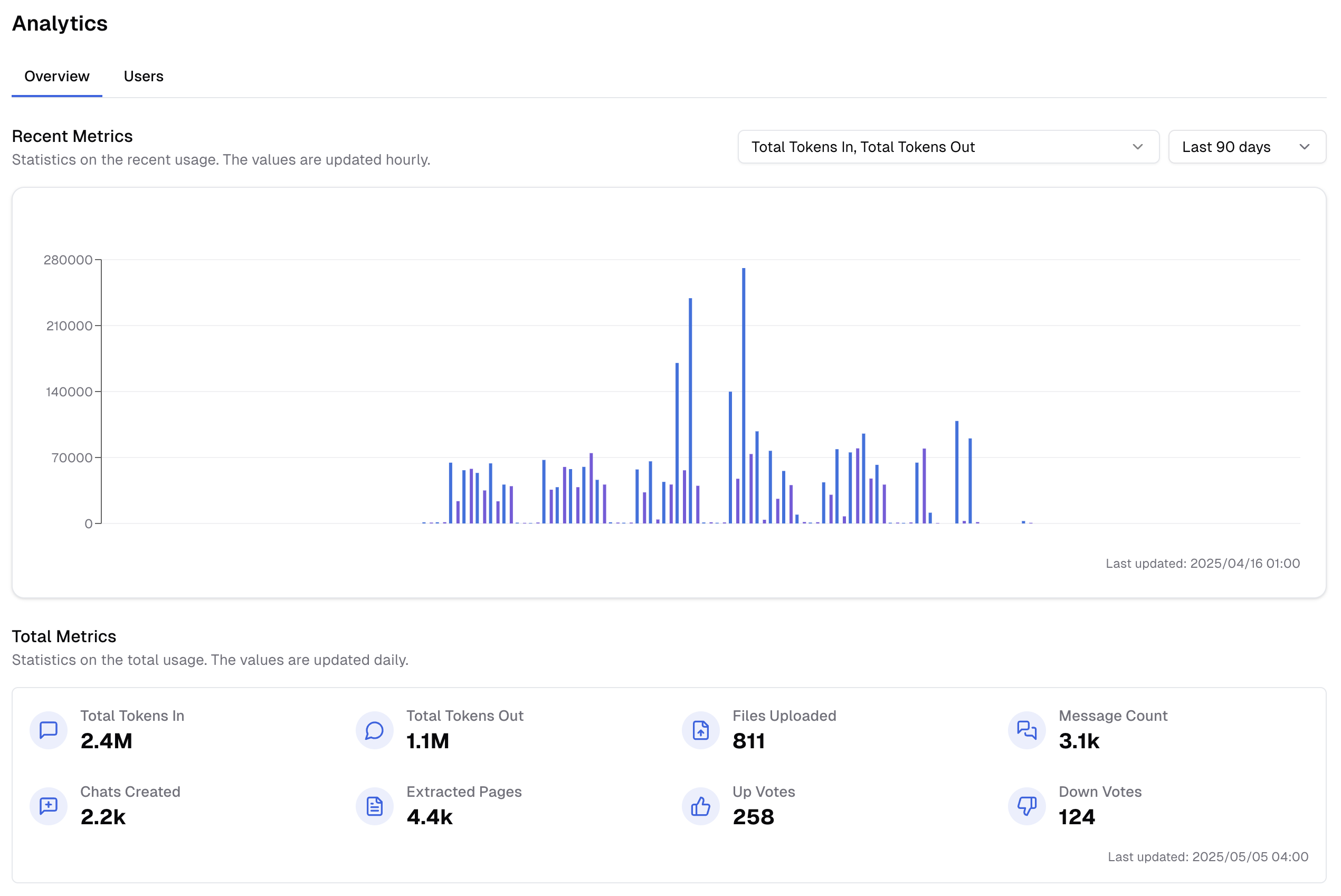Open the Last 90 days time range dropdown
This screenshot has height=896, width=1341.
click(x=1247, y=147)
